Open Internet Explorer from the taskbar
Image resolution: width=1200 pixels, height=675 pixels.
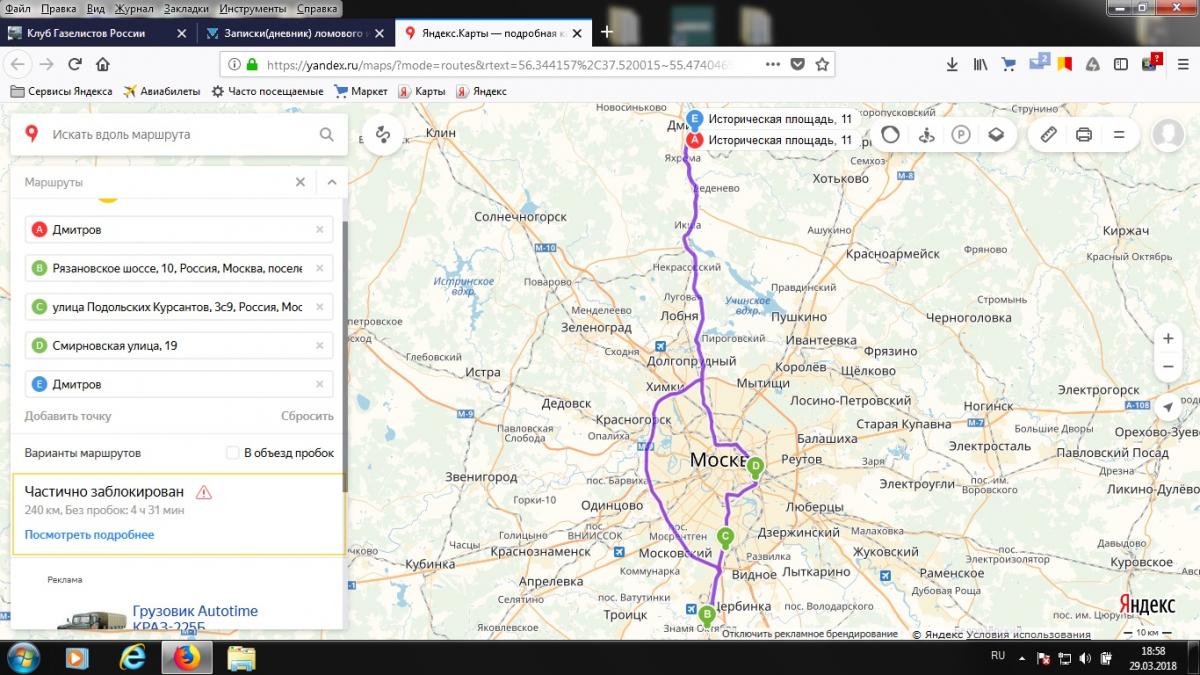point(132,657)
